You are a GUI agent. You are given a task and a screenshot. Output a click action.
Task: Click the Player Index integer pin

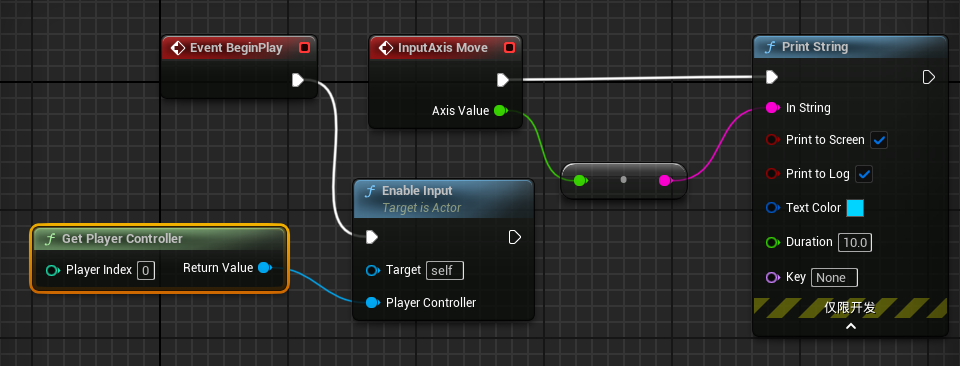tap(53, 271)
